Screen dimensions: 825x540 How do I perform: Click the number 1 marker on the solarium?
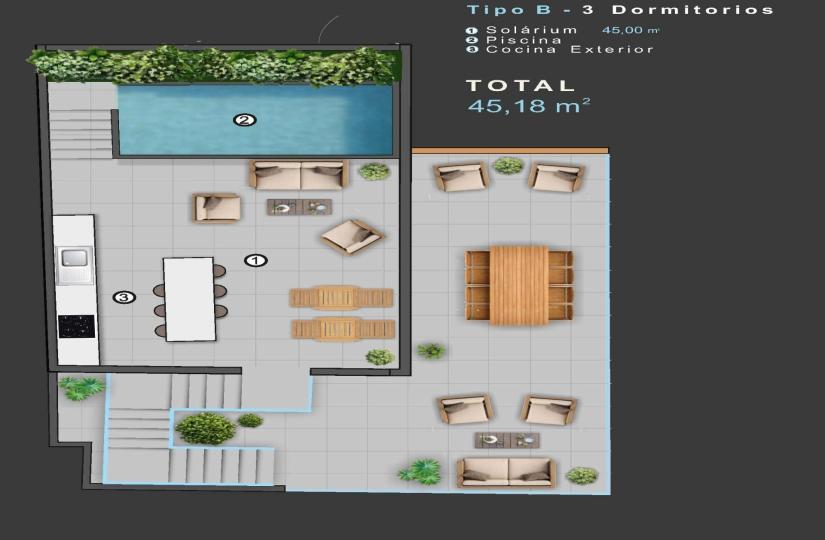click(x=256, y=260)
